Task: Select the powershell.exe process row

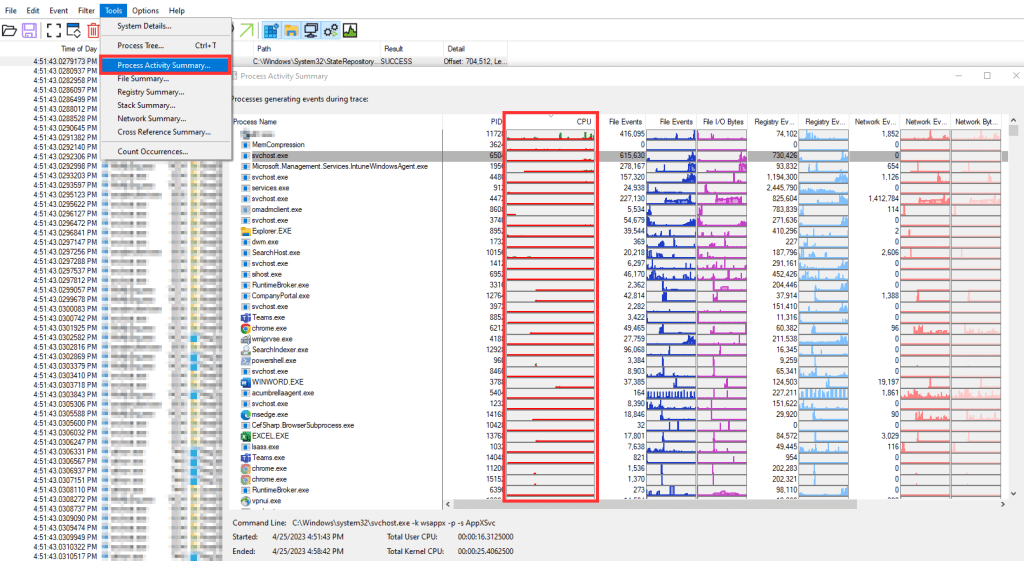Action: pyautogui.click(x=278, y=360)
